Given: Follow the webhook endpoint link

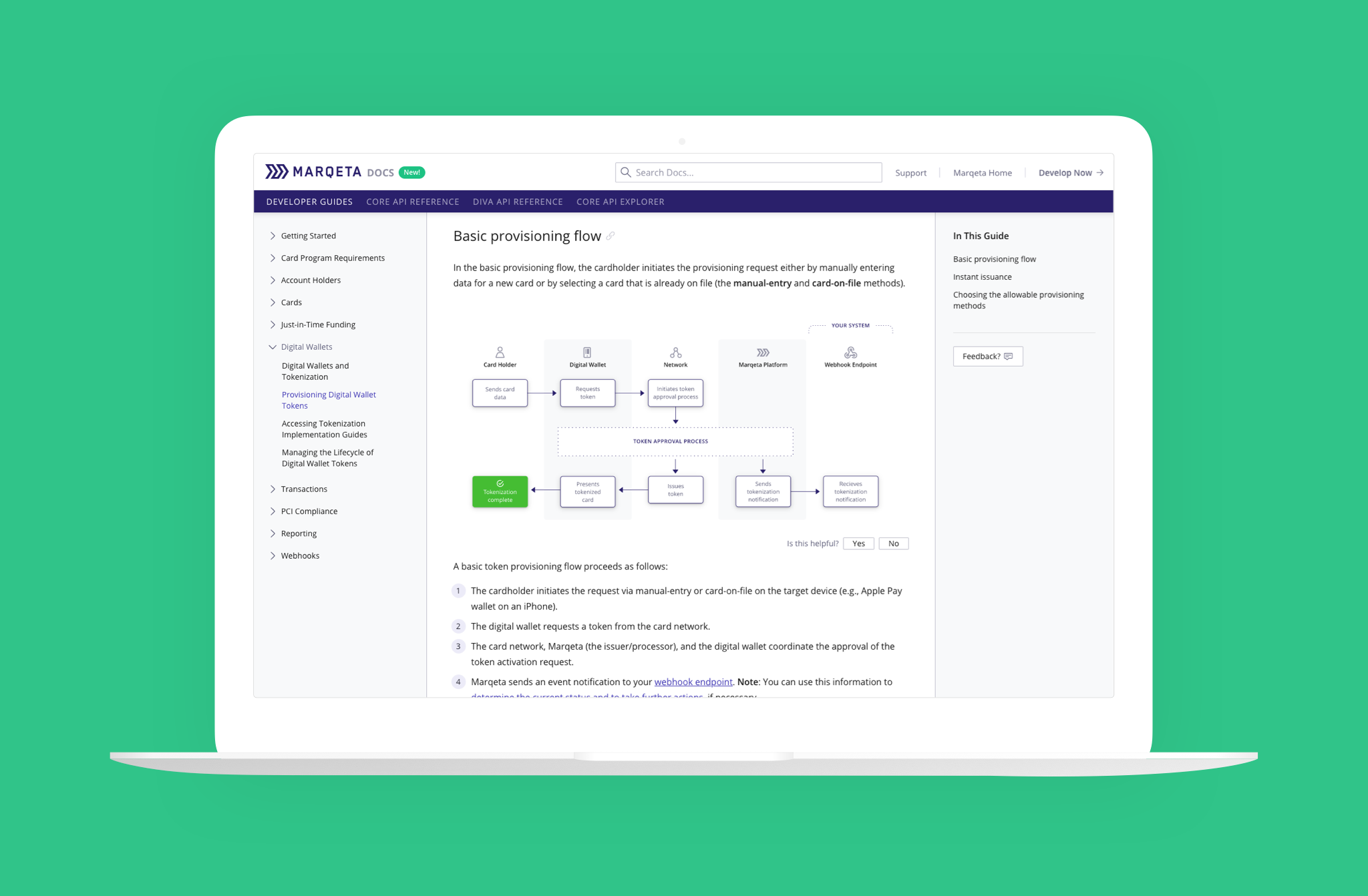Looking at the screenshot, I should [693, 682].
